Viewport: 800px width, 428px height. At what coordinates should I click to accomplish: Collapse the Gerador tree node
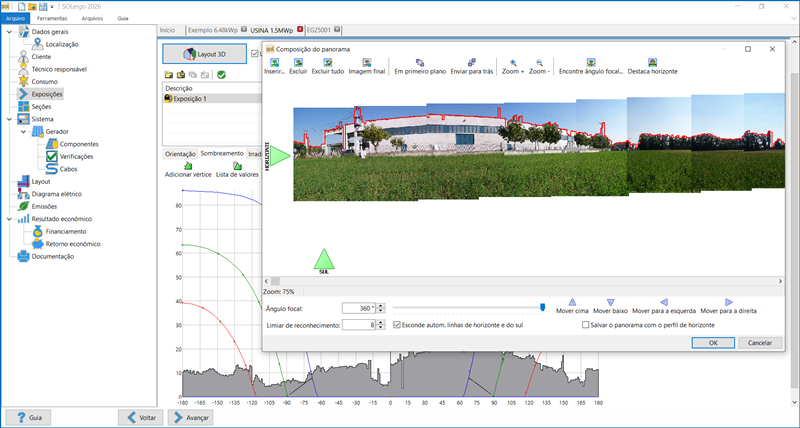coord(23,132)
